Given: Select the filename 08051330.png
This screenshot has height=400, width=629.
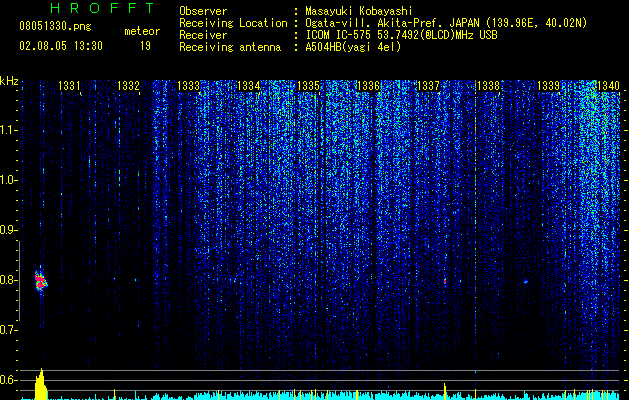Looking at the screenshot, I should point(55,27).
